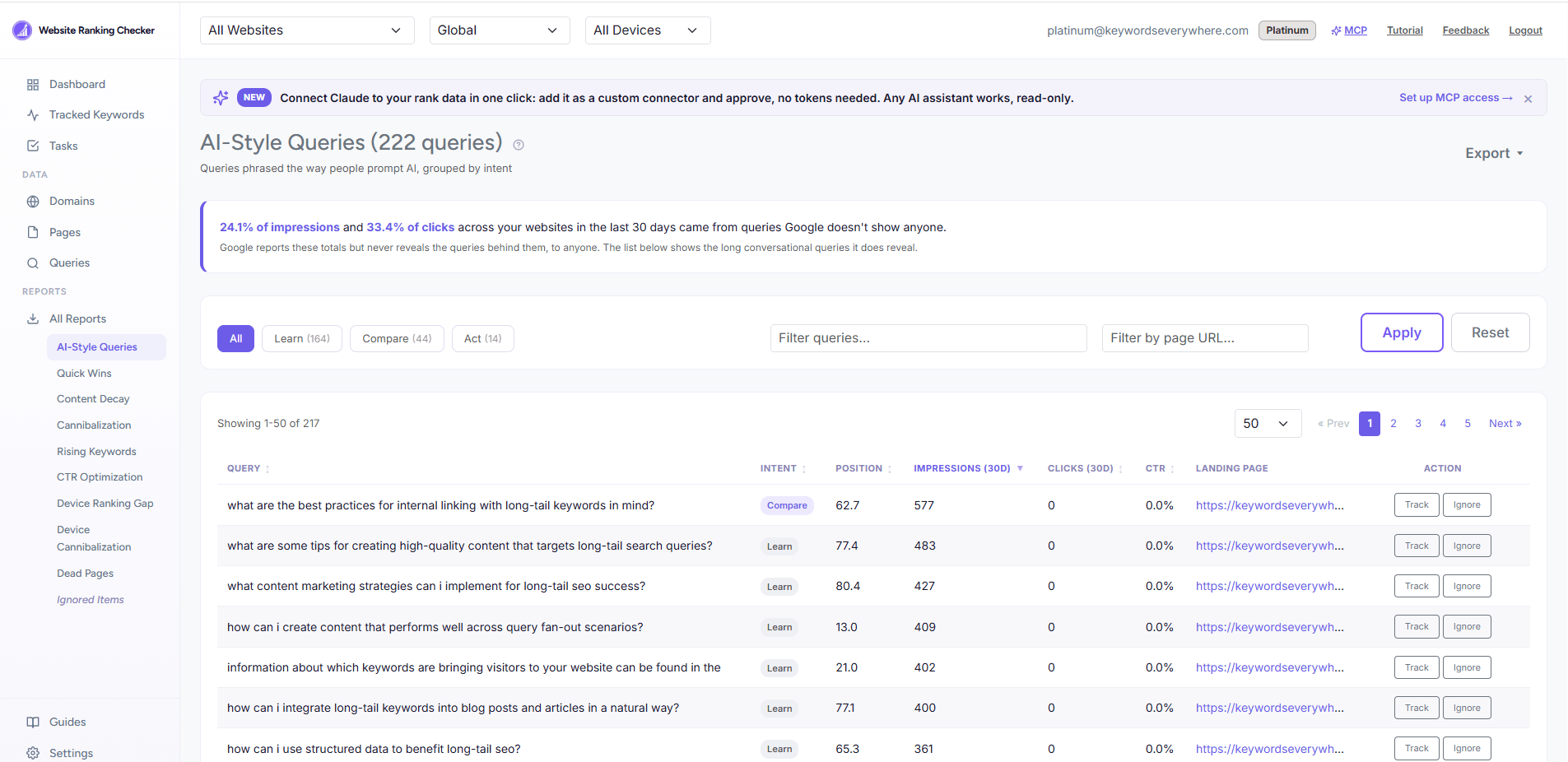Open the Feedback link
This screenshot has width=1568, height=762.
click(1465, 30)
